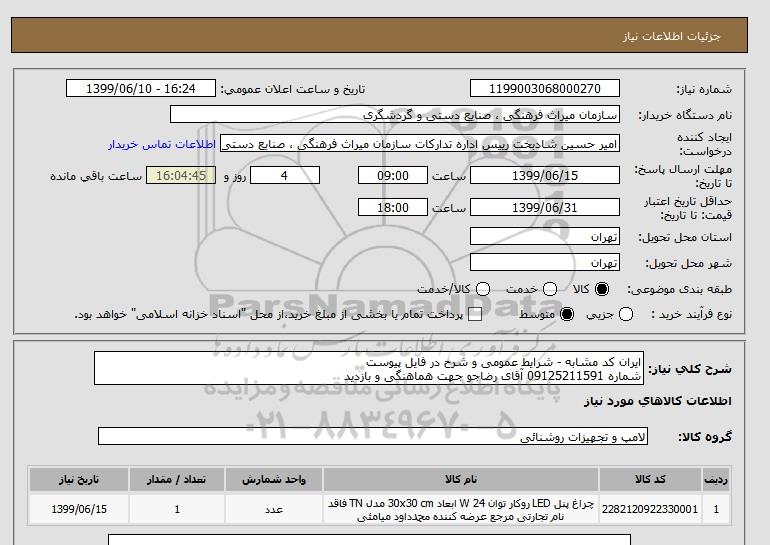Viewport: 770px width, 545px height.
Task: Click the delivery province تهران field
Action: click(545, 236)
